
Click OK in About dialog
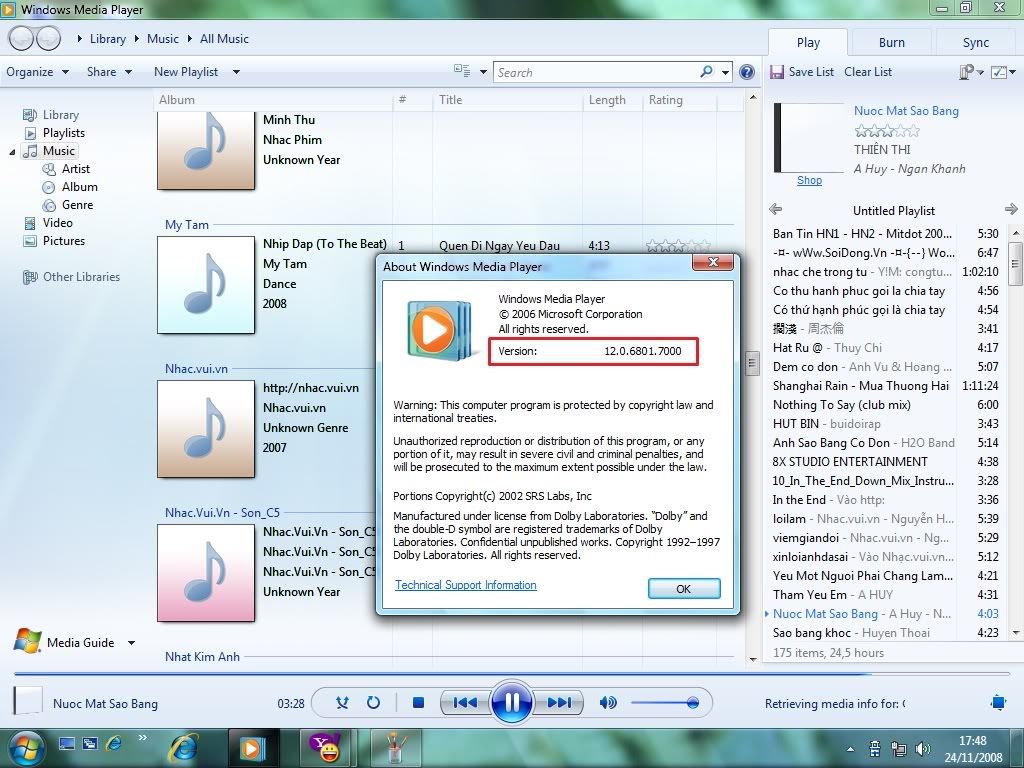click(x=684, y=588)
